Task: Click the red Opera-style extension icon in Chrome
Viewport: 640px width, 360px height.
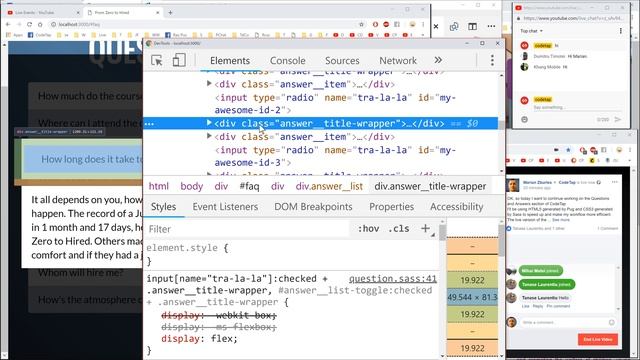Action: [375, 24]
